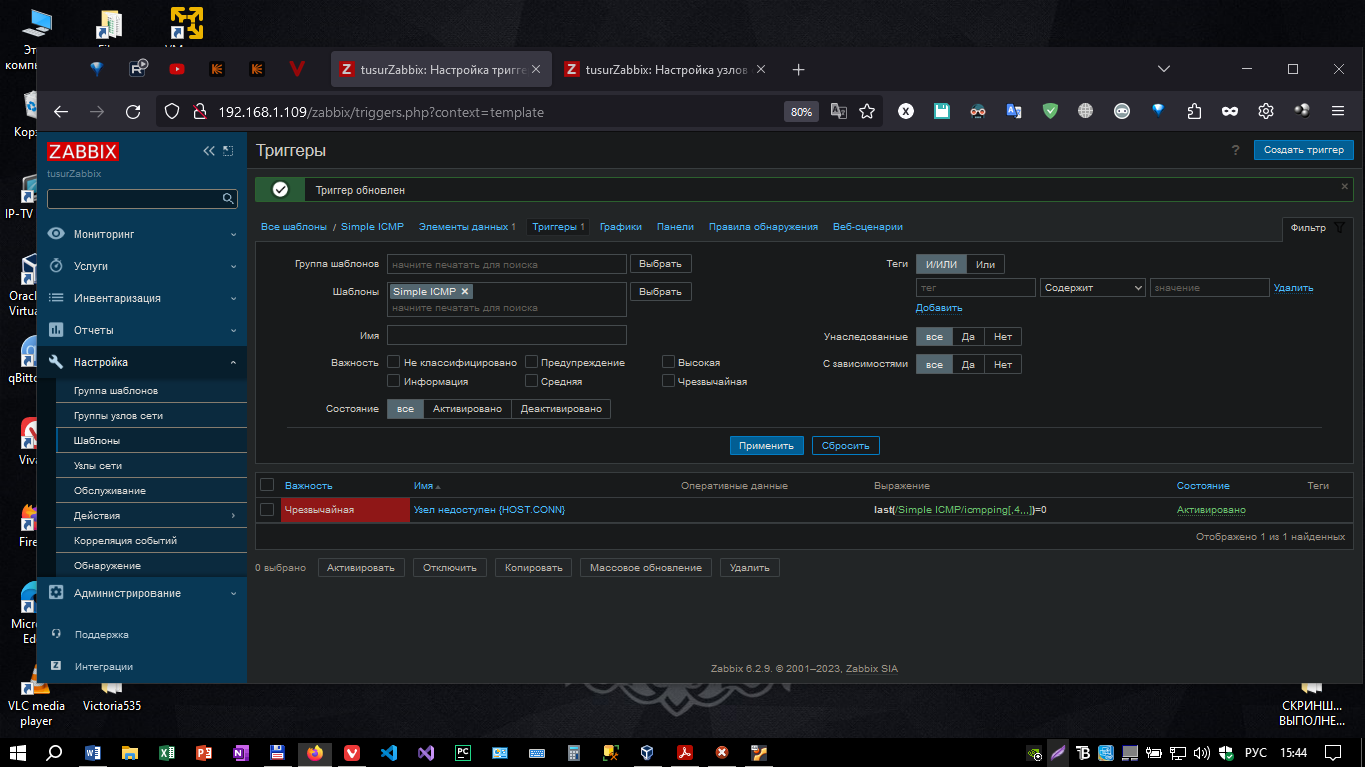The height and width of the screenshot is (767, 1365).
Task: Click the 'Добавить' tag link
Action: coord(939,308)
